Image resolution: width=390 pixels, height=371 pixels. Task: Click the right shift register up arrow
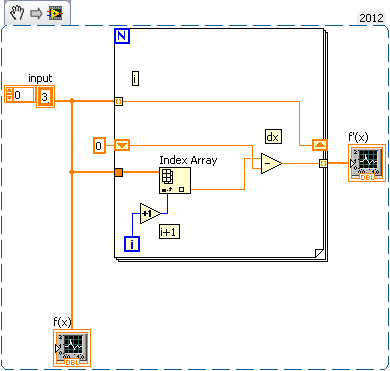pyautogui.click(x=320, y=145)
